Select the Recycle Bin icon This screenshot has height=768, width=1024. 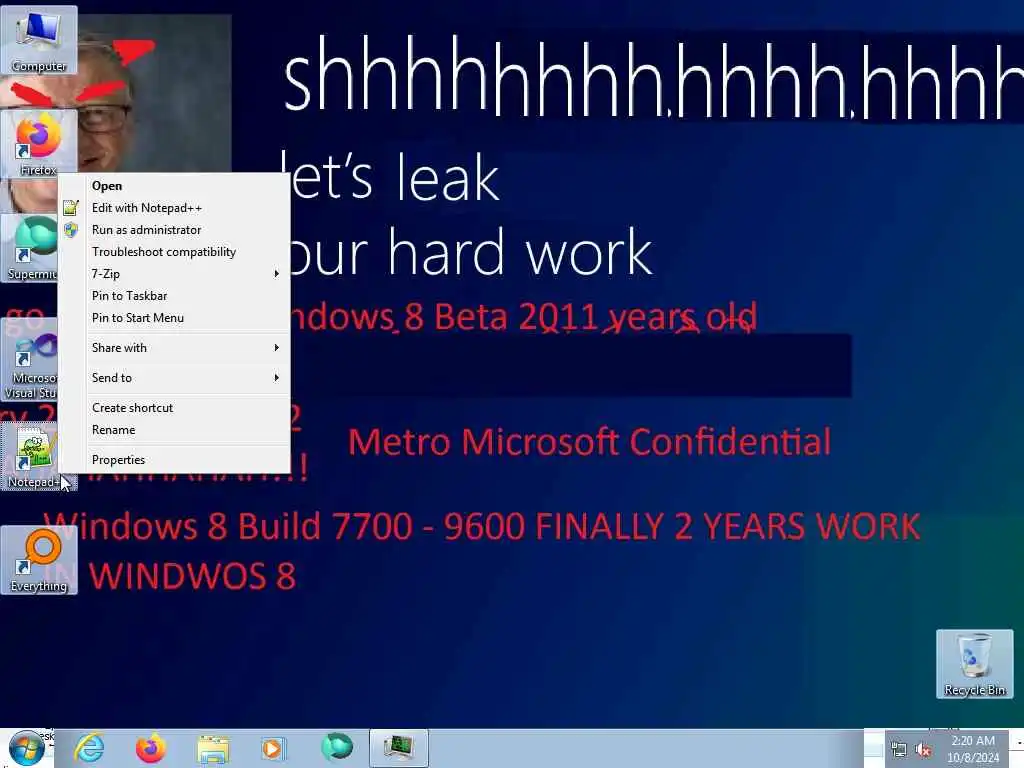974,664
